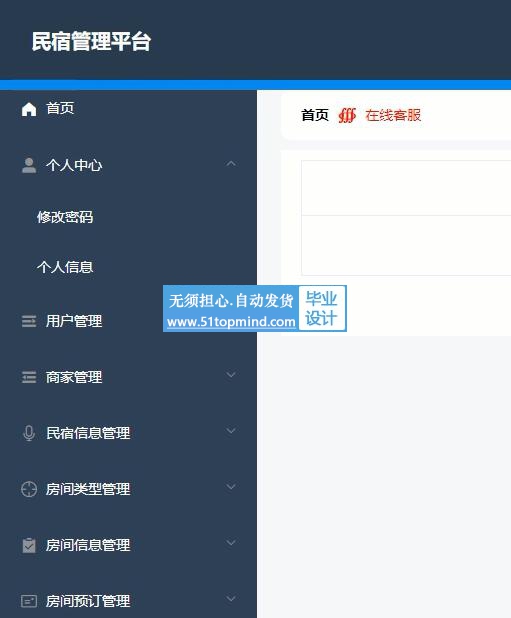Expand the 民宿信息管理 chevron

(x=231, y=430)
